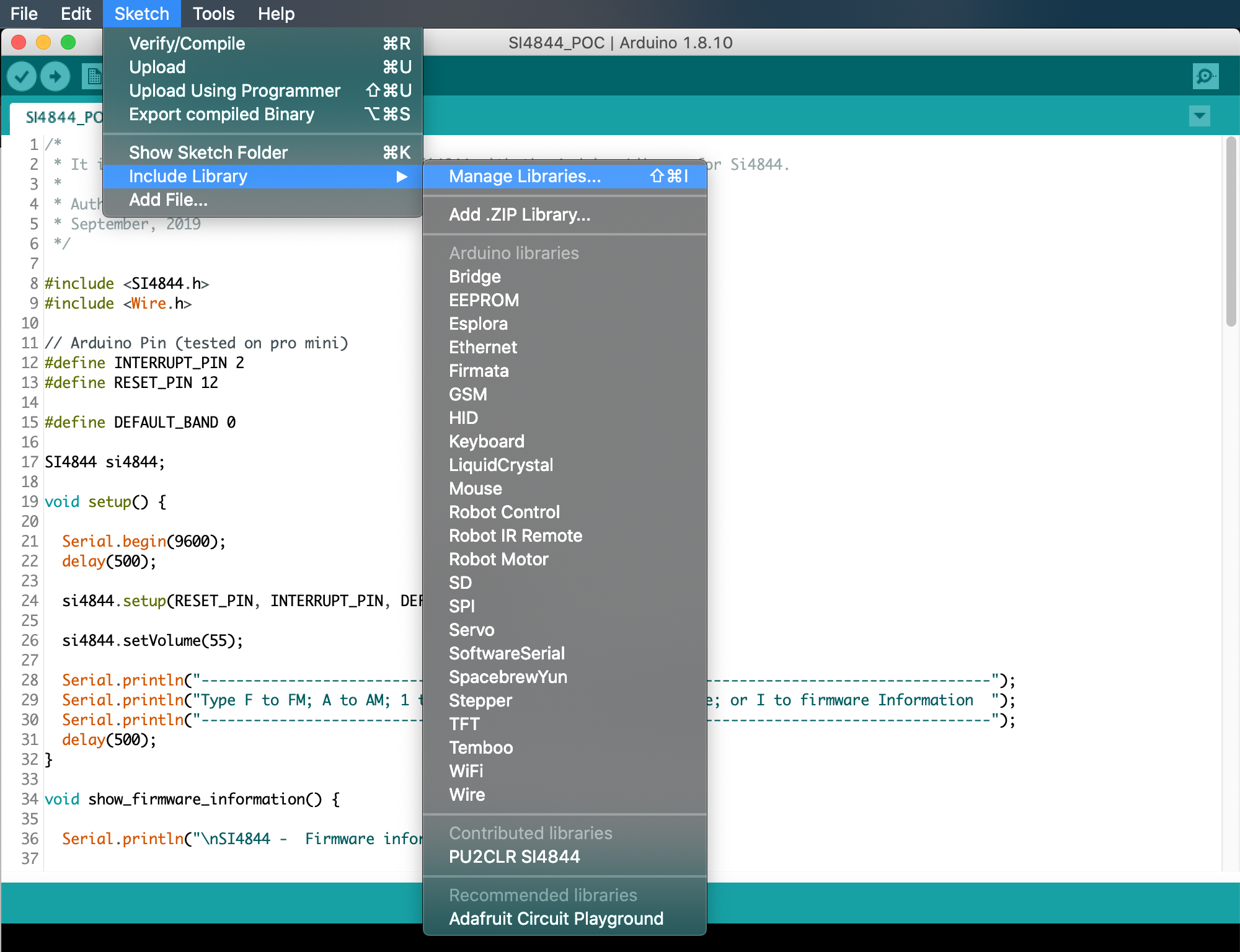
Task: Select Wire Arduino library
Action: point(466,794)
